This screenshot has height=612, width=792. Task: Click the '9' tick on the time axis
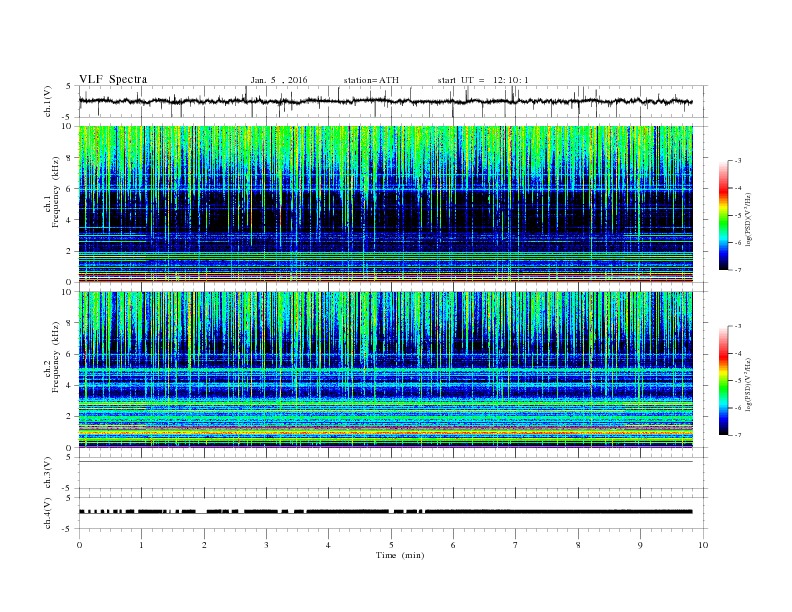(x=640, y=545)
